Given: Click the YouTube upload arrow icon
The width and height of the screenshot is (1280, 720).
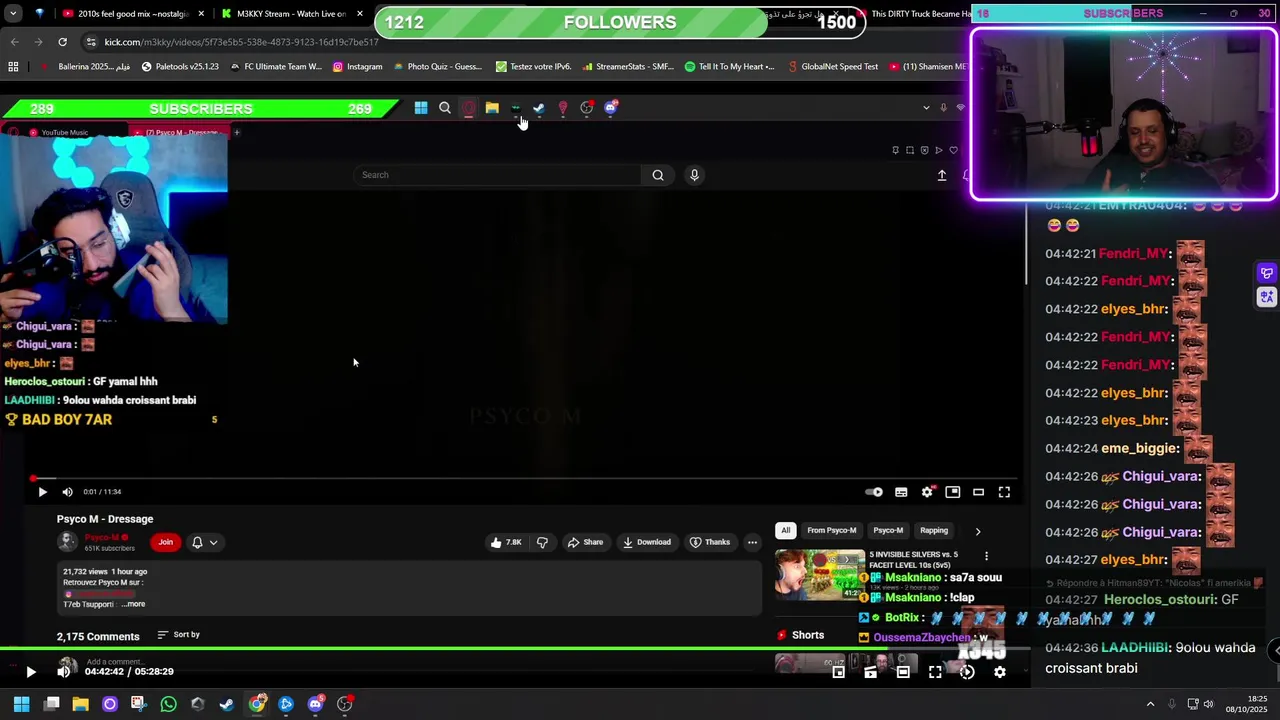Looking at the screenshot, I should click(x=941, y=175).
